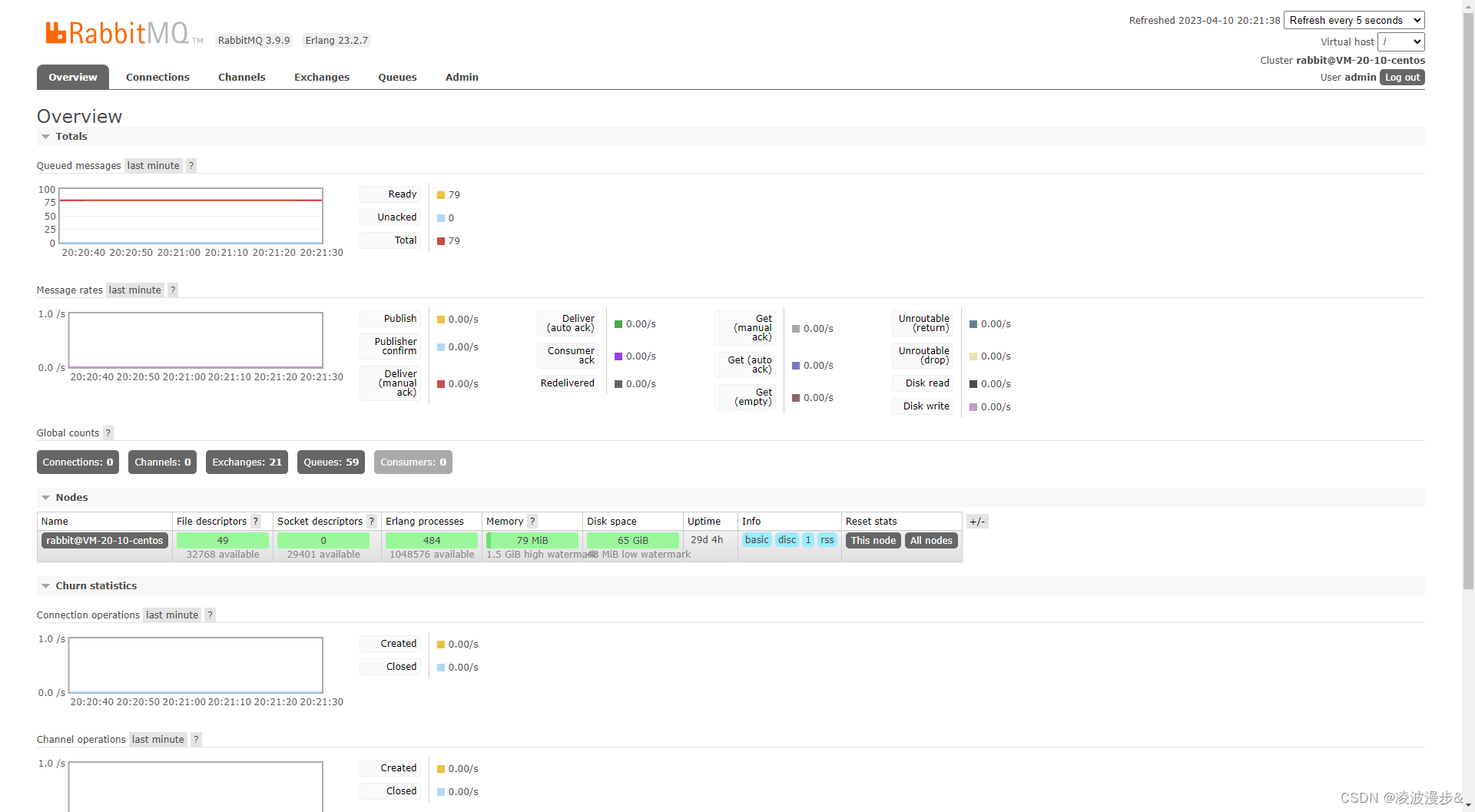Change Message rates last minute range

tap(135, 290)
